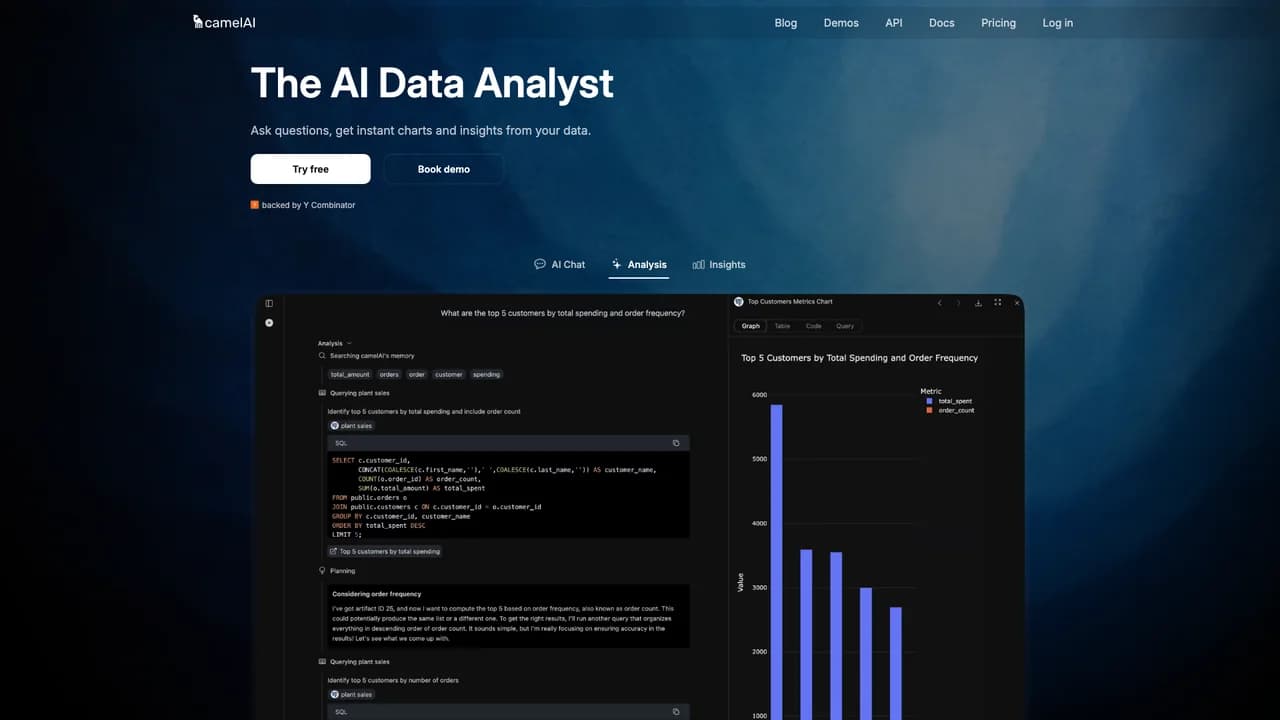The image size is (1280, 720).
Task: Expand the chart panel to fullscreen
Action: [998, 302]
